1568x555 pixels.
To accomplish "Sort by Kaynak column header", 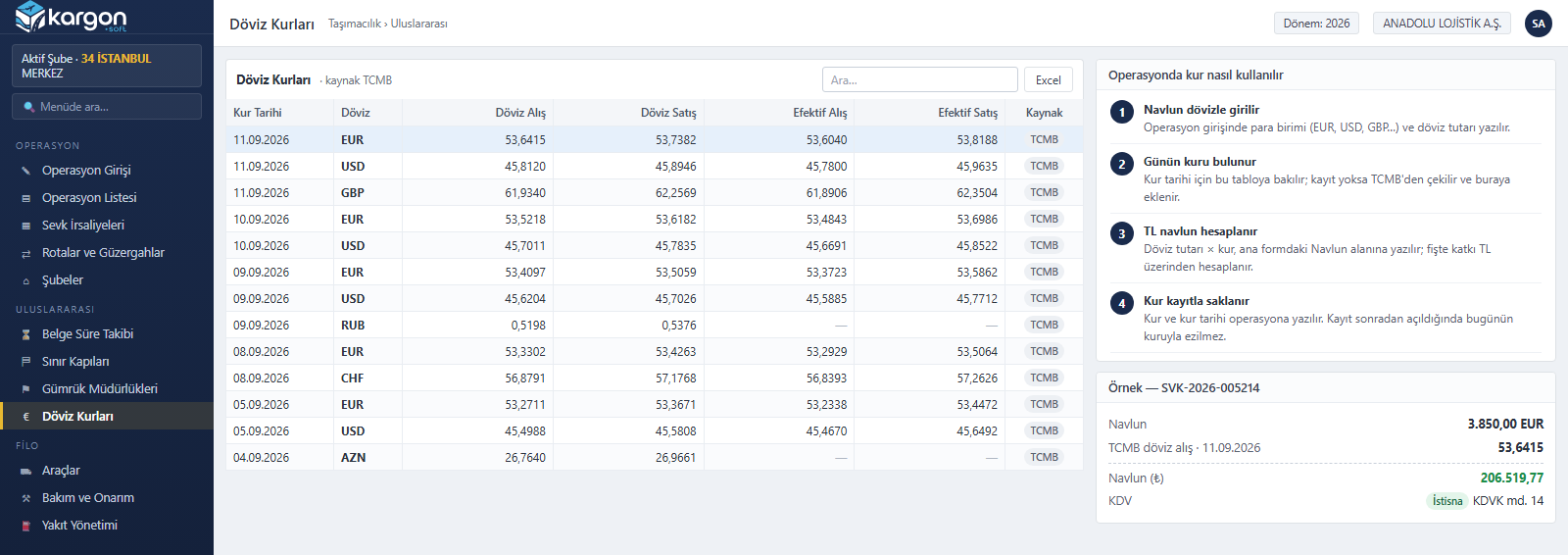I will (x=1044, y=113).
